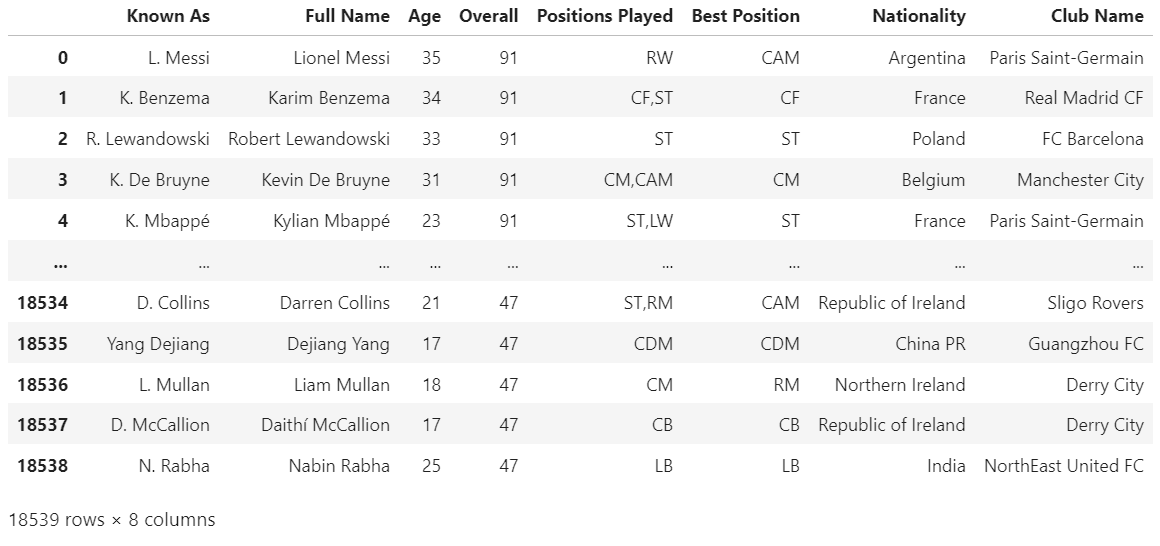
Task: Select row index 18538
Action: point(42,466)
